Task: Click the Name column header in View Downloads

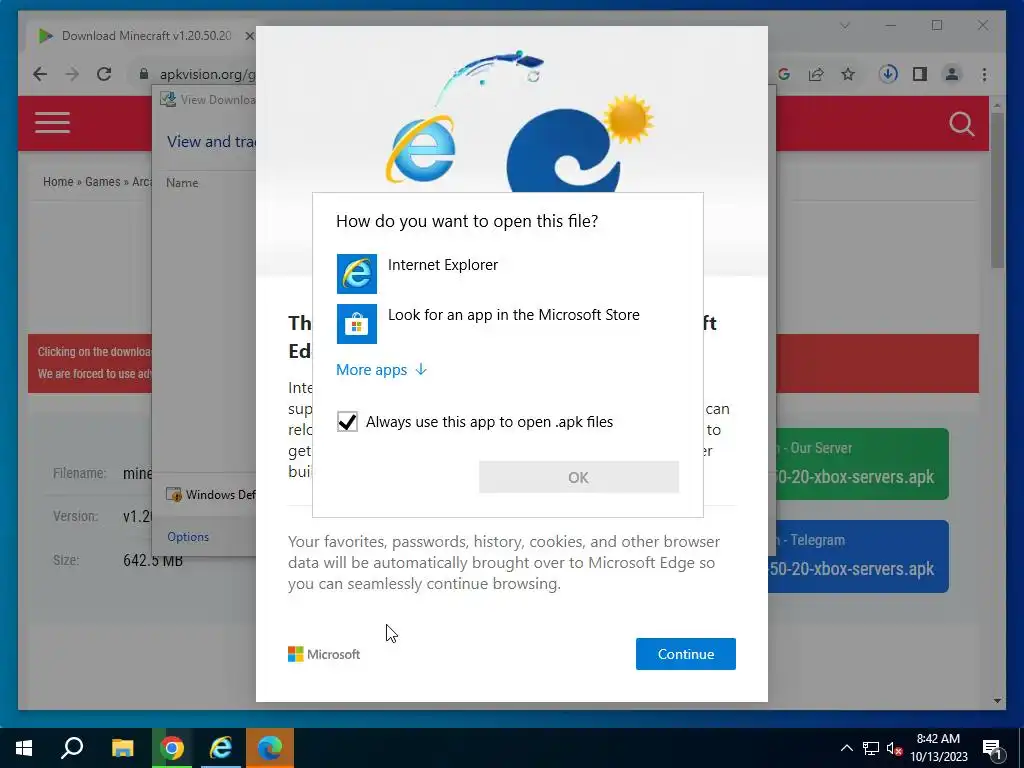Action: pos(182,183)
